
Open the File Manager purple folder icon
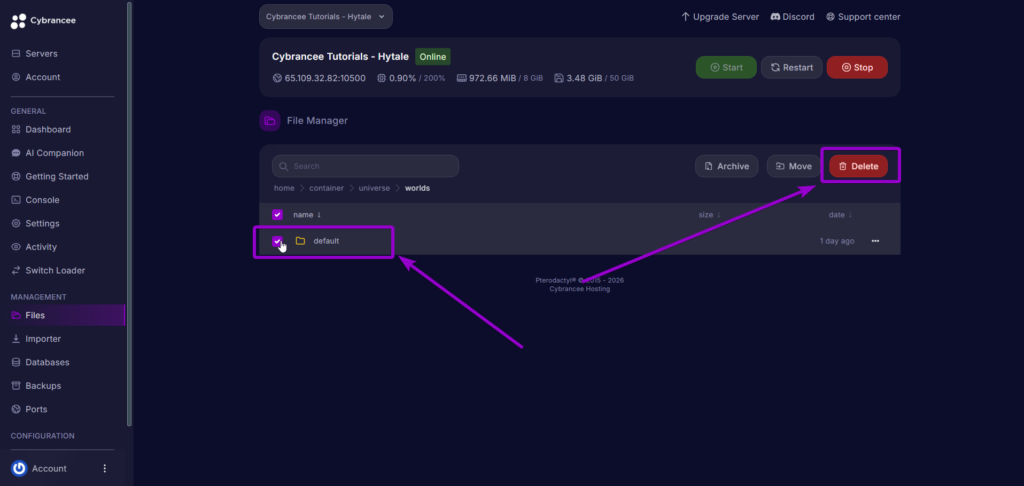point(269,121)
